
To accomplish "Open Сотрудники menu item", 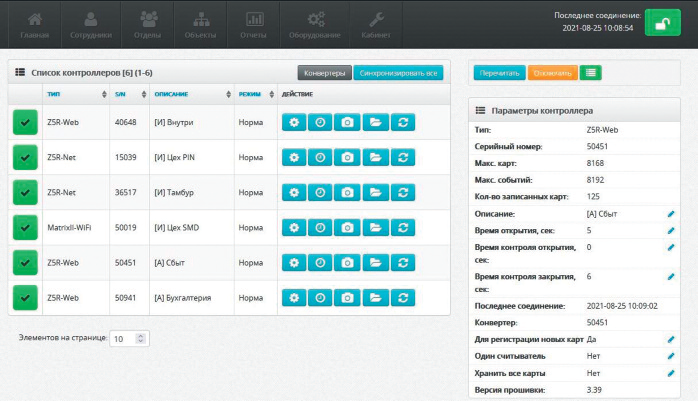I will [91, 25].
